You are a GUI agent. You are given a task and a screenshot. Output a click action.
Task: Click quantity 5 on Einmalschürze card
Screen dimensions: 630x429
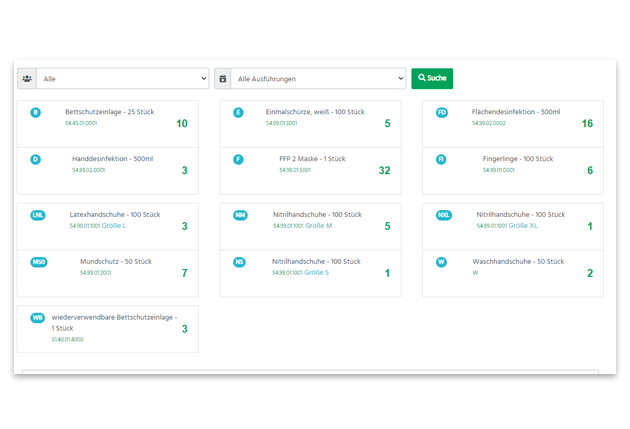click(387, 123)
